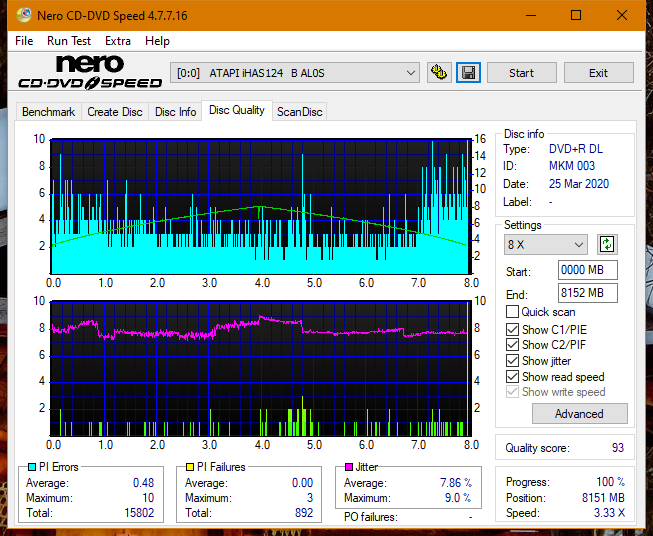Open the ATAPI iHAS124 drive dropdown
Viewport: 653px width, 536px height.
(x=295, y=73)
